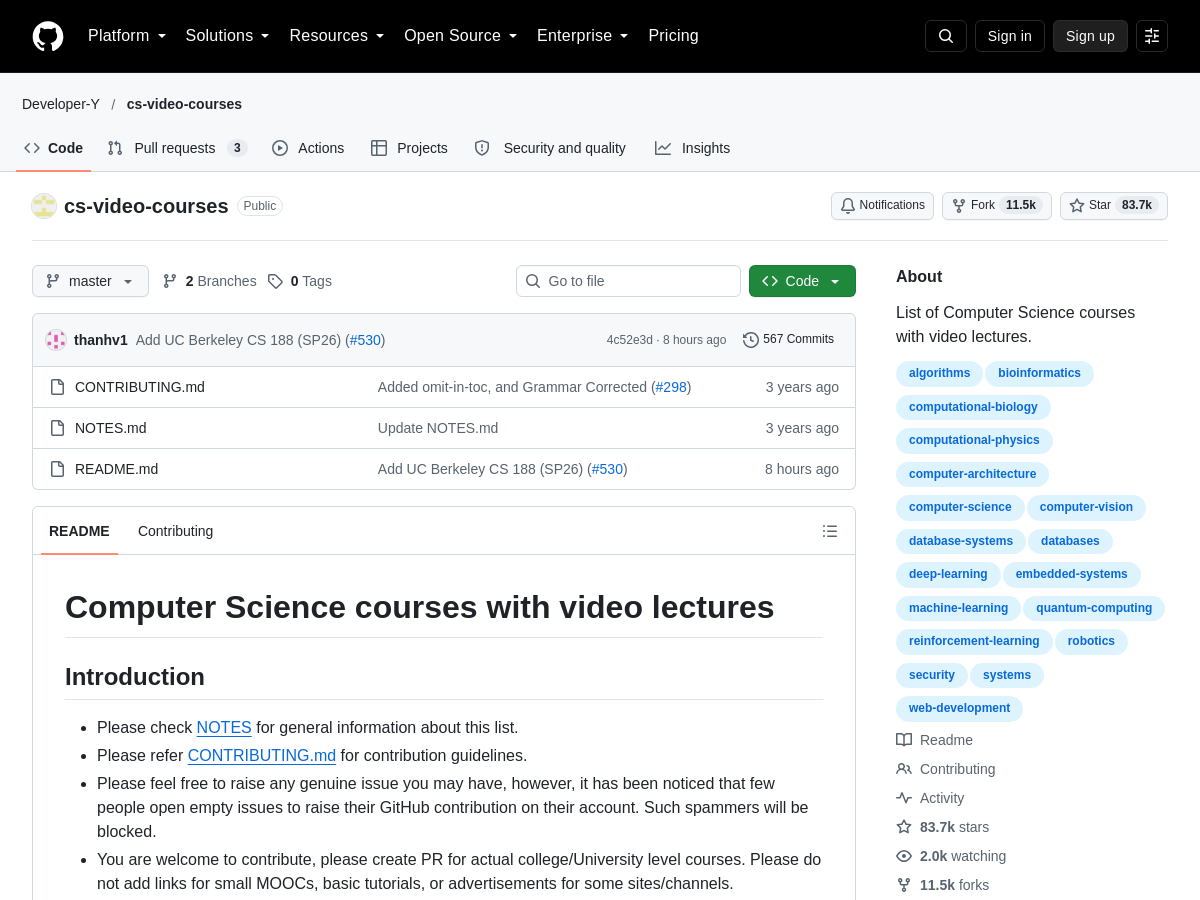Image resolution: width=1200 pixels, height=900 pixels.
Task: Open commit hash 4c52e3d
Action: pyautogui.click(x=629, y=340)
